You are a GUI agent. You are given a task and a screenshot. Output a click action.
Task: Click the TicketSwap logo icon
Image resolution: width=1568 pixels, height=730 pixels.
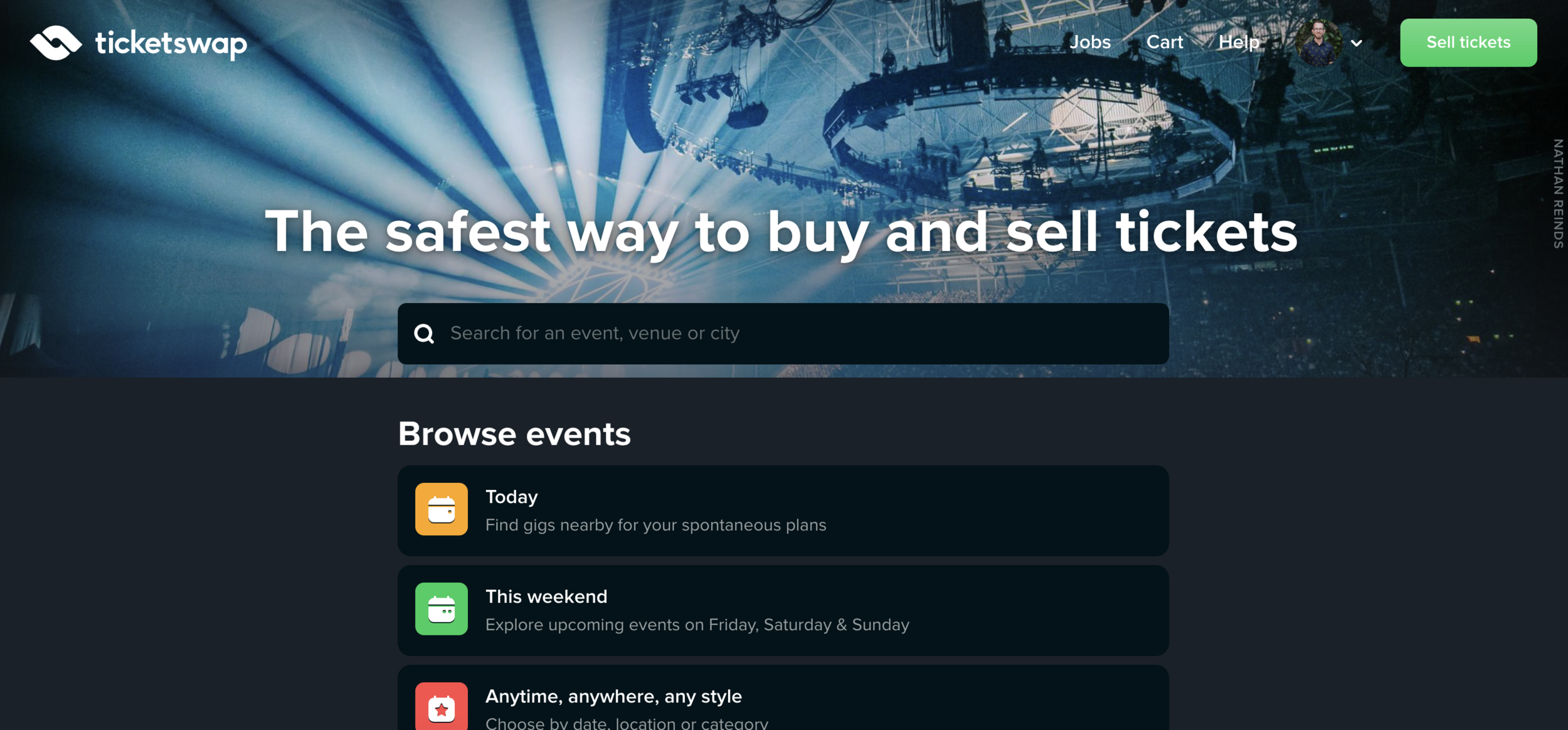[56, 43]
